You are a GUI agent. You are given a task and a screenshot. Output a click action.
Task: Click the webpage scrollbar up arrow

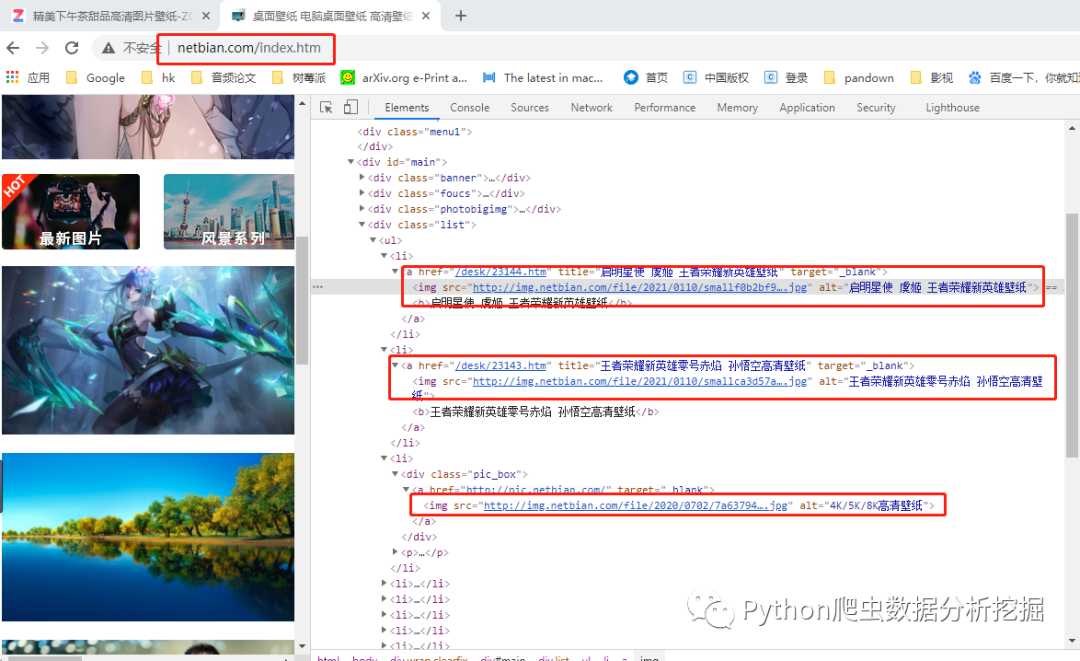click(x=302, y=103)
